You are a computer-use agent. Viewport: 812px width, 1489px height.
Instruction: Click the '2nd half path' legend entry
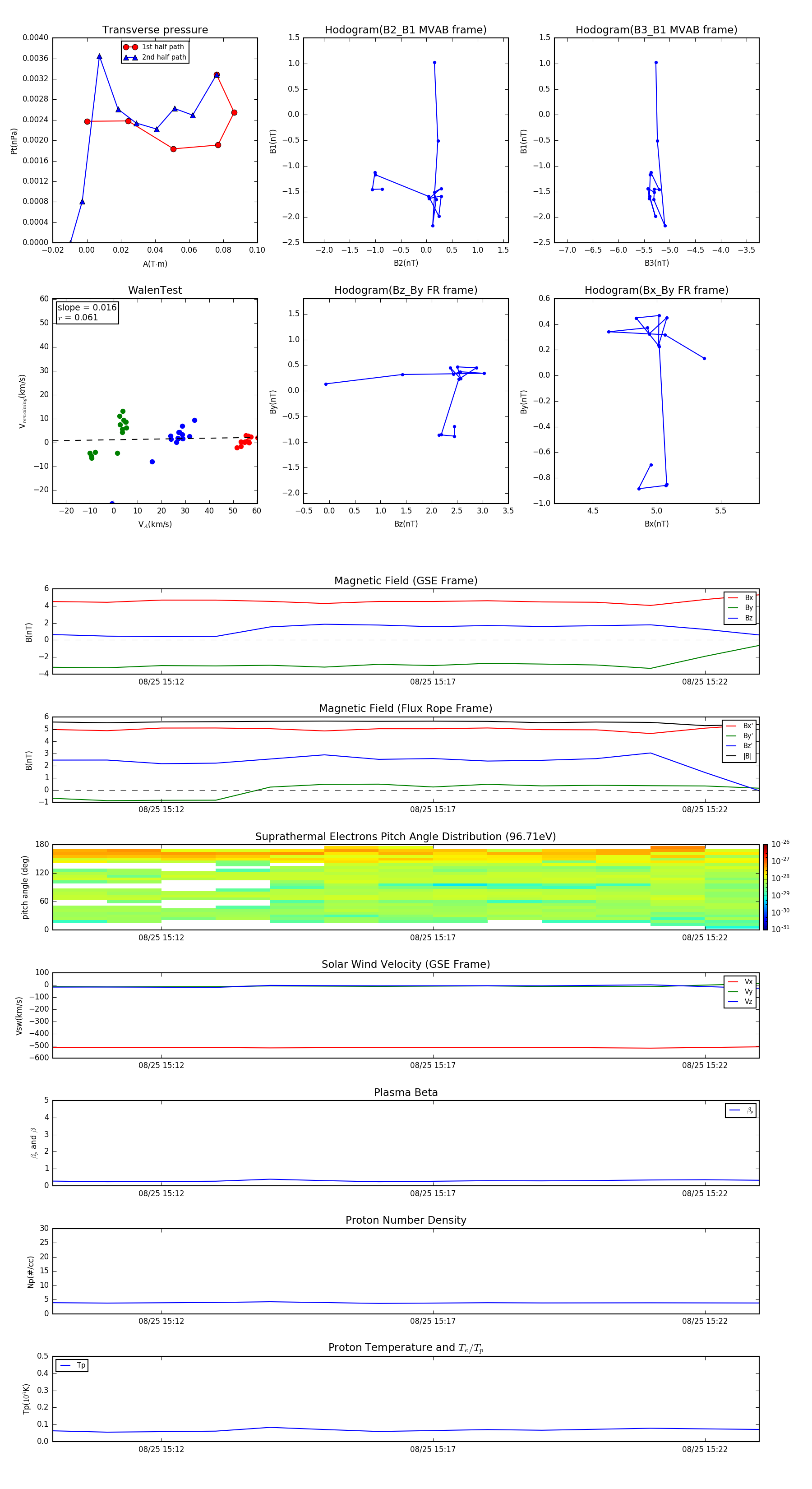pyautogui.click(x=154, y=57)
